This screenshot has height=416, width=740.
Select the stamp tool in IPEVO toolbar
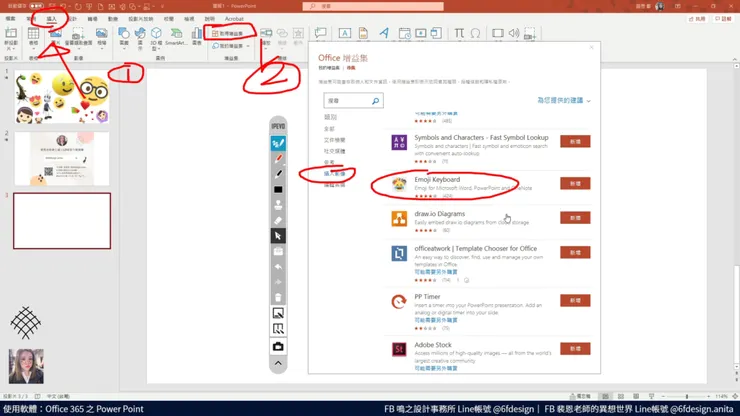(278, 205)
